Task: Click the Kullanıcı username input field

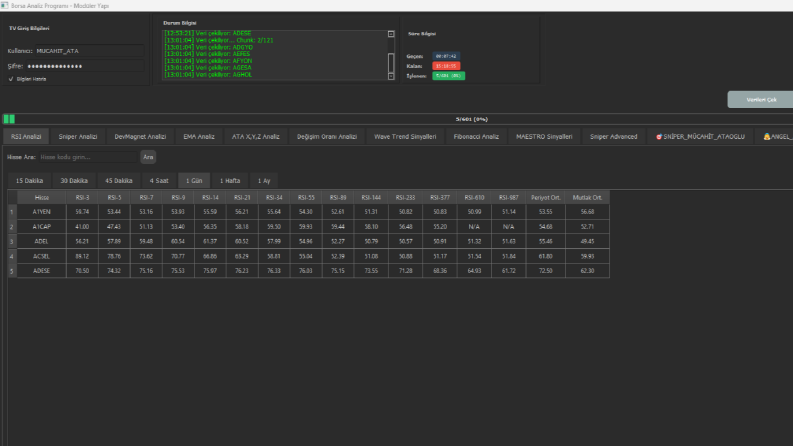Action: [x=90, y=51]
